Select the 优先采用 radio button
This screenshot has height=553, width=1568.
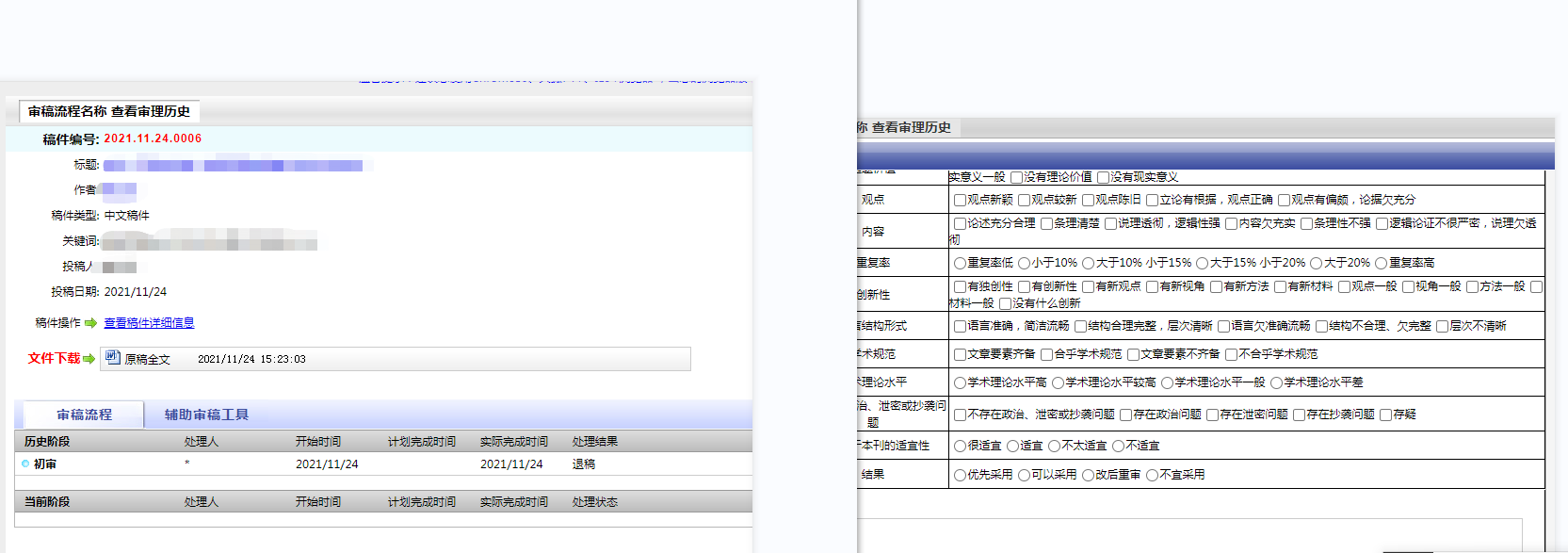(960, 475)
